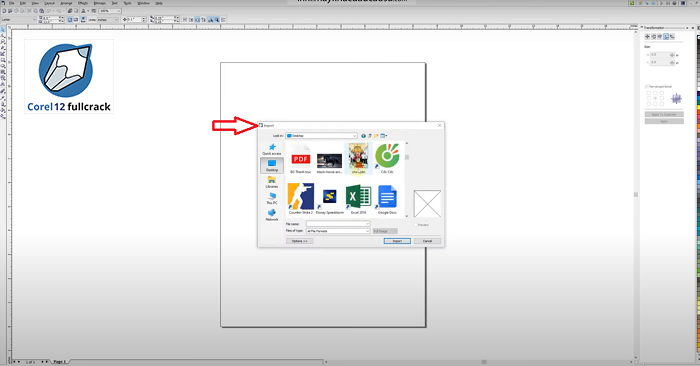Click the create new folder icon
This screenshot has height=366, width=700.
click(376, 136)
